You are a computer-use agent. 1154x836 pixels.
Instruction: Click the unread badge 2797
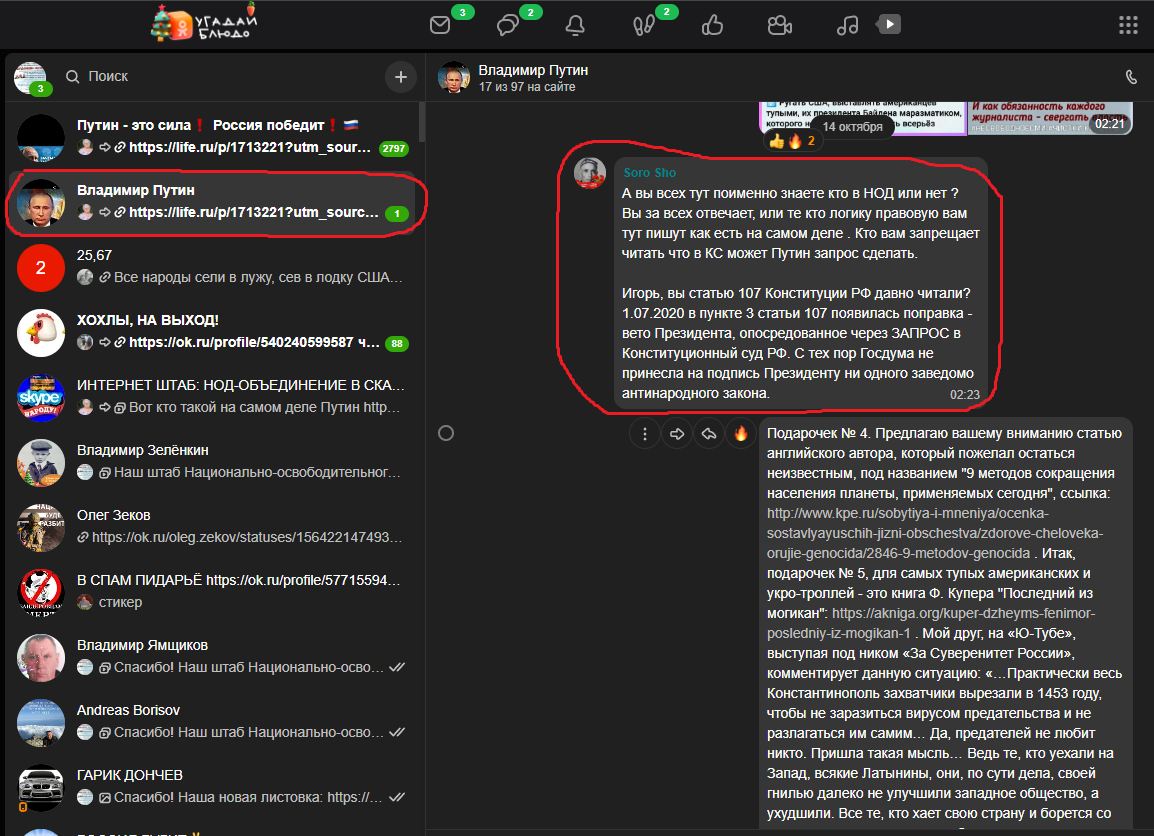point(394,149)
